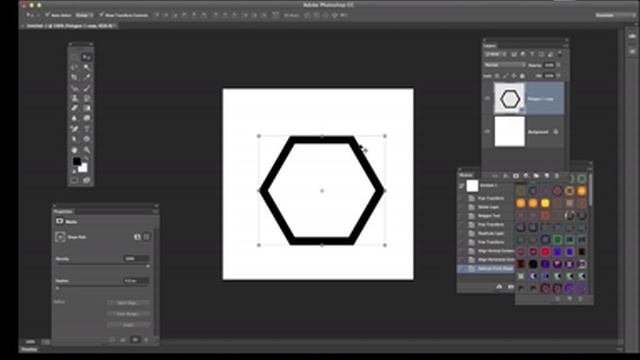Change the screen mode
The image size is (640, 360).
pos(87,180)
